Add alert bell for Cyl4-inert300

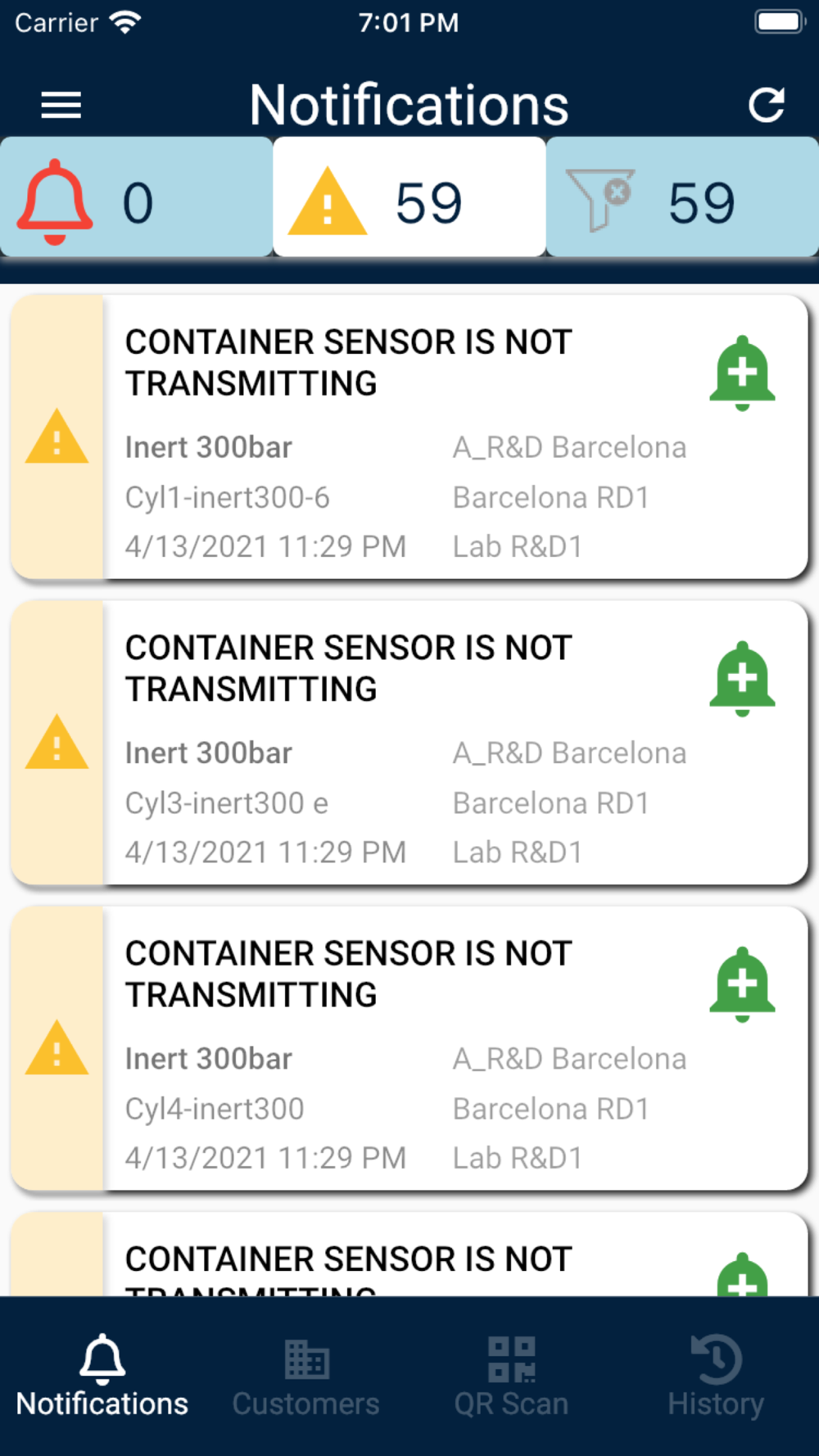742,983
